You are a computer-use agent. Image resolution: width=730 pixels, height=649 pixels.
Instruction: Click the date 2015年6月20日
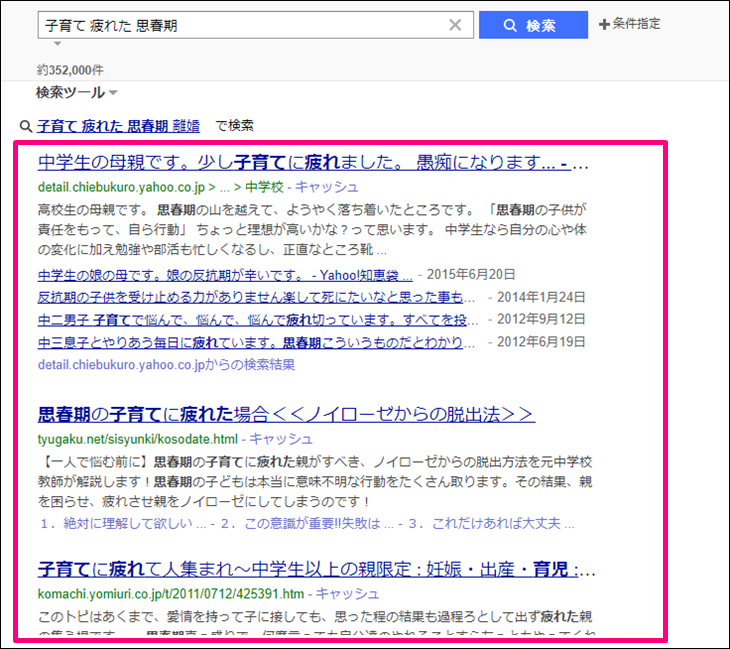[x=471, y=274]
